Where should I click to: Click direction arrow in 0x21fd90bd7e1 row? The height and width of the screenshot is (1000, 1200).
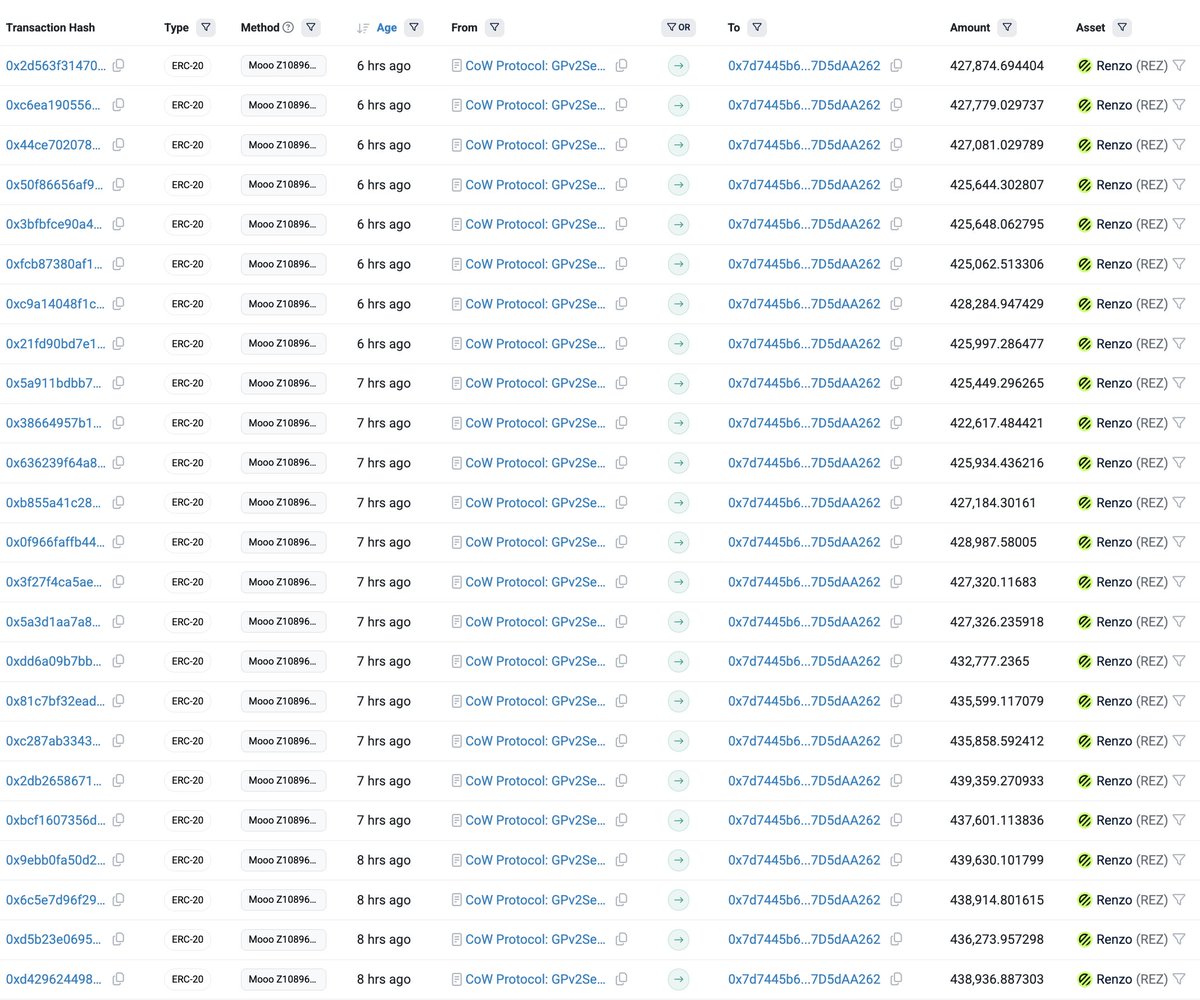click(679, 344)
